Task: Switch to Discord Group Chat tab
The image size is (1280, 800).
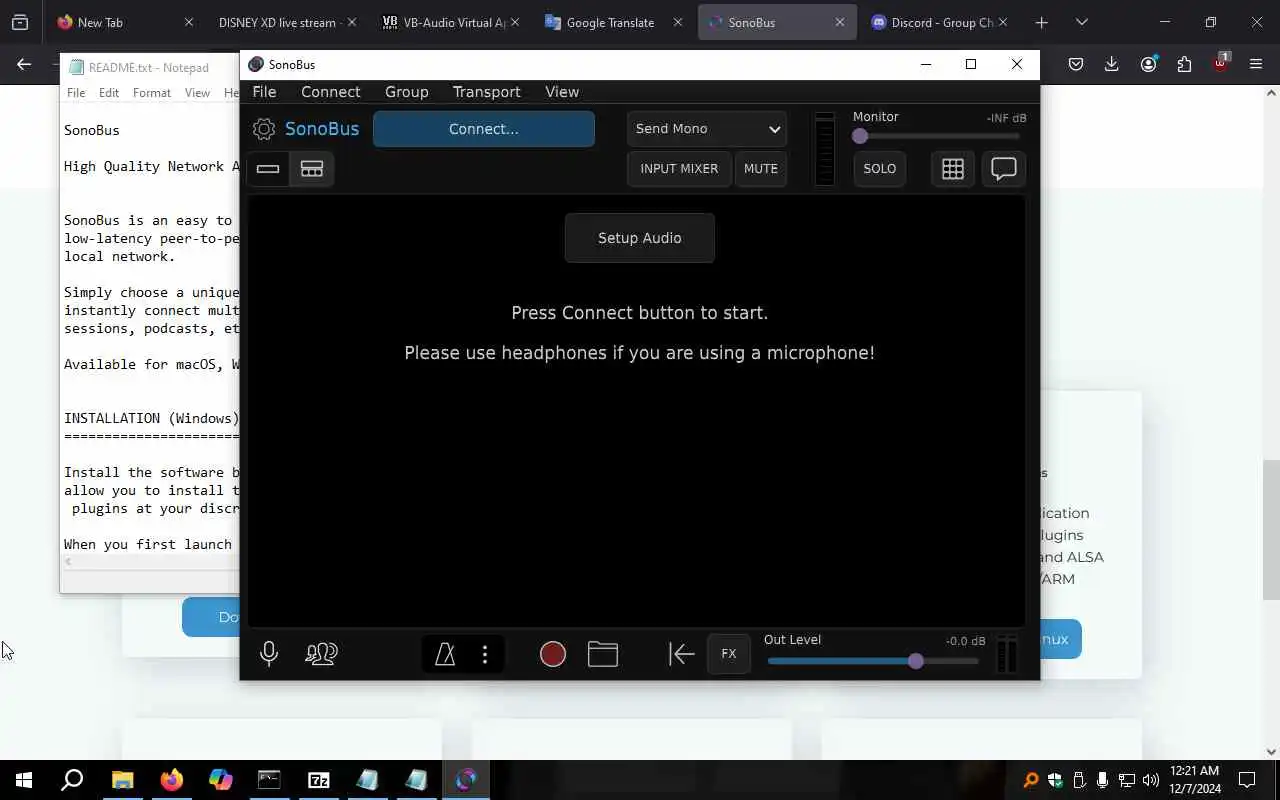Action: 940,22
